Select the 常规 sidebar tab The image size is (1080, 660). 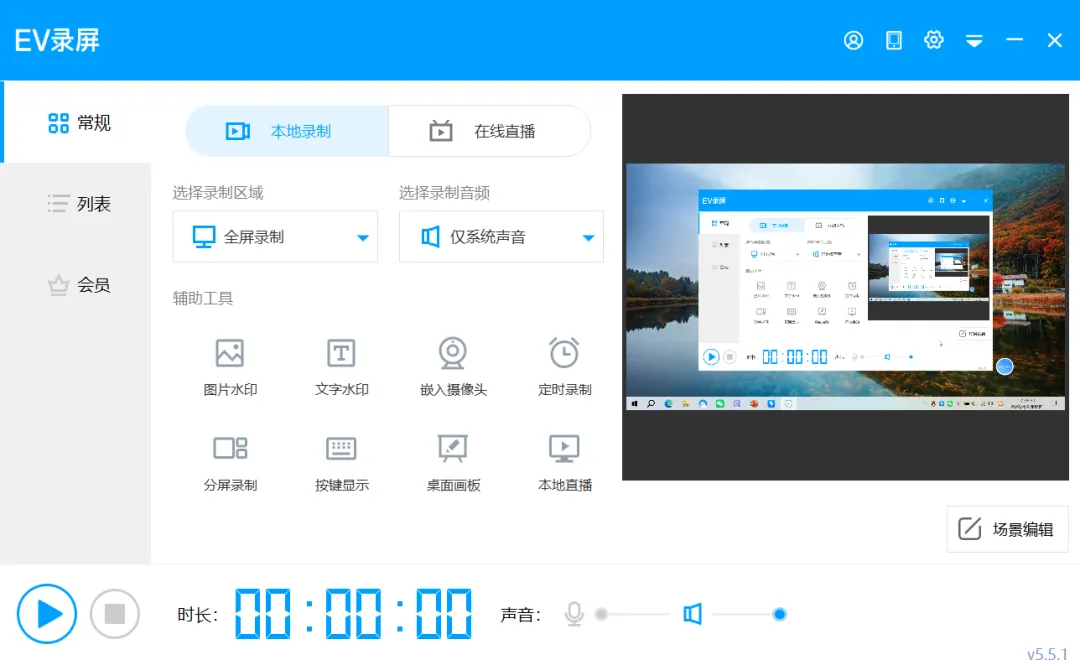[x=78, y=123]
